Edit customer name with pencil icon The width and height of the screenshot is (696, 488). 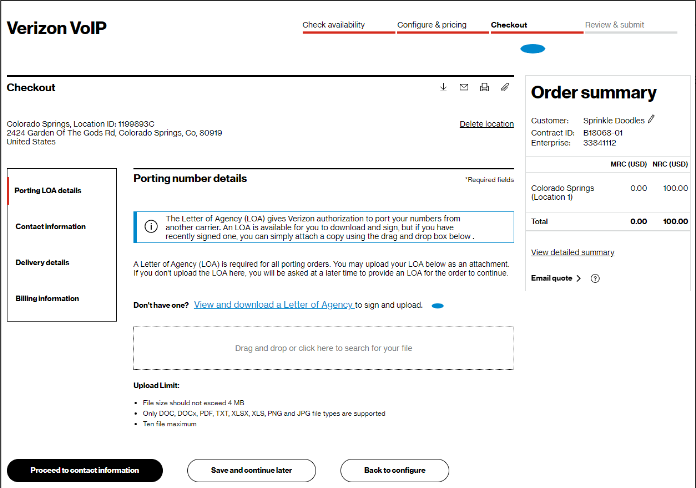pos(651,119)
